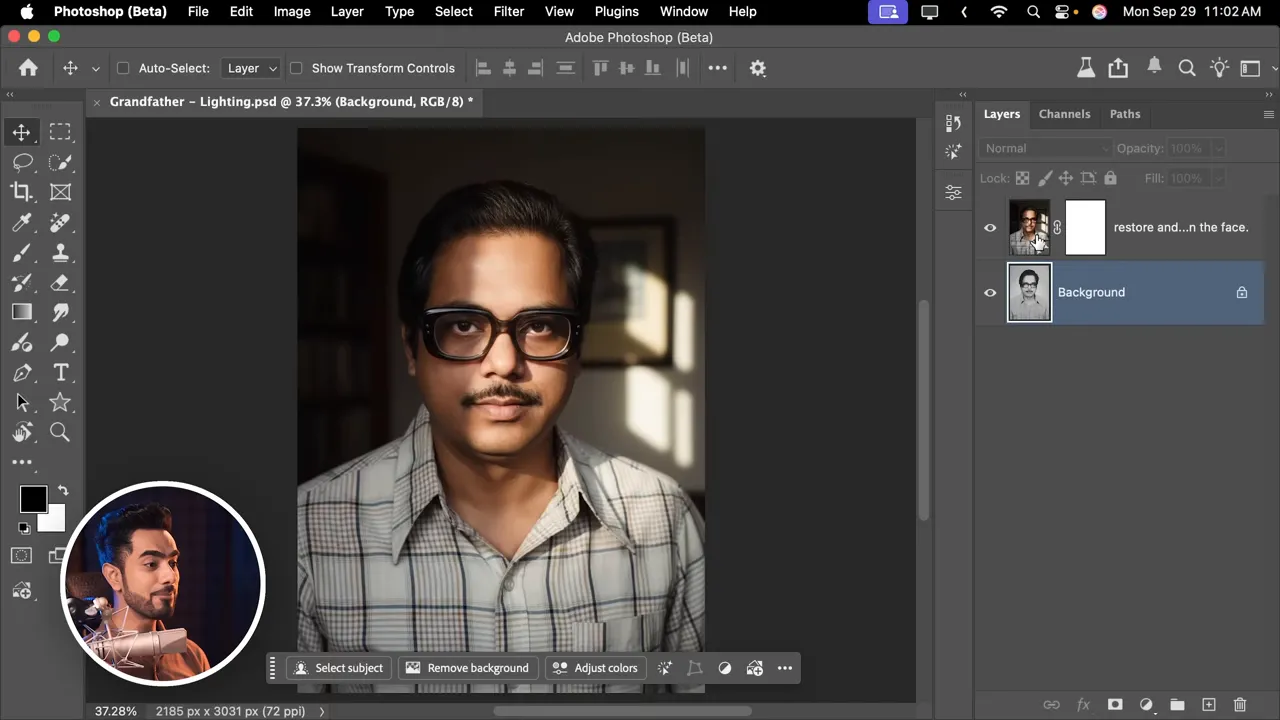Open the Share document icon

tap(1118, 68)
